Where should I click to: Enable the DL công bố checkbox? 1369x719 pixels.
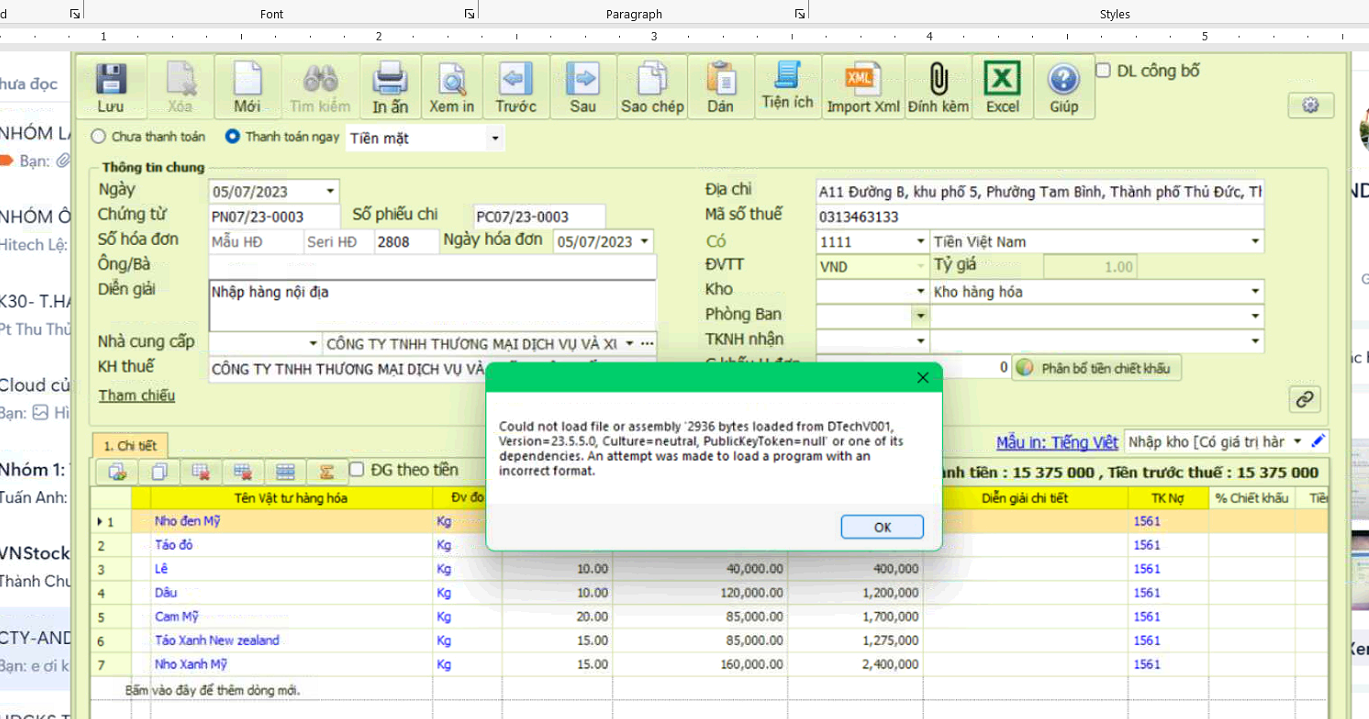coord(1103,71)
